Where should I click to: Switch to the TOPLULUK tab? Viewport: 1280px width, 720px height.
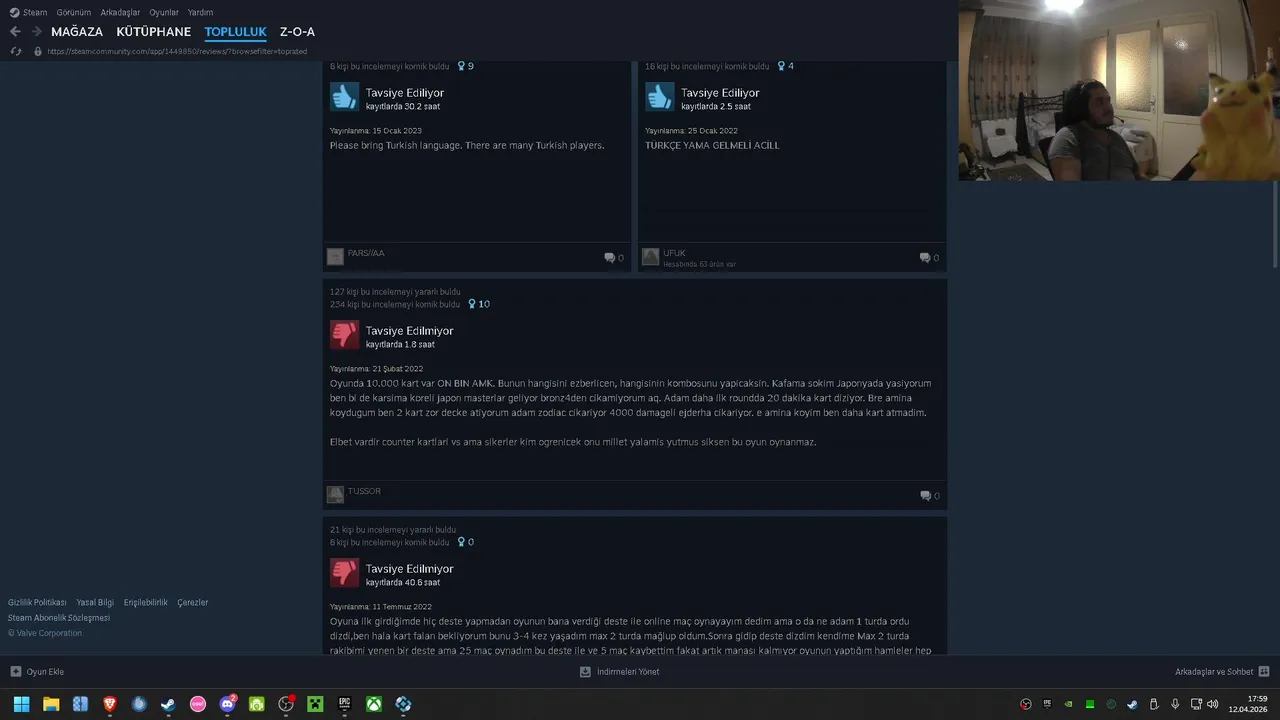pyautogui.click(x=235, y=32)
